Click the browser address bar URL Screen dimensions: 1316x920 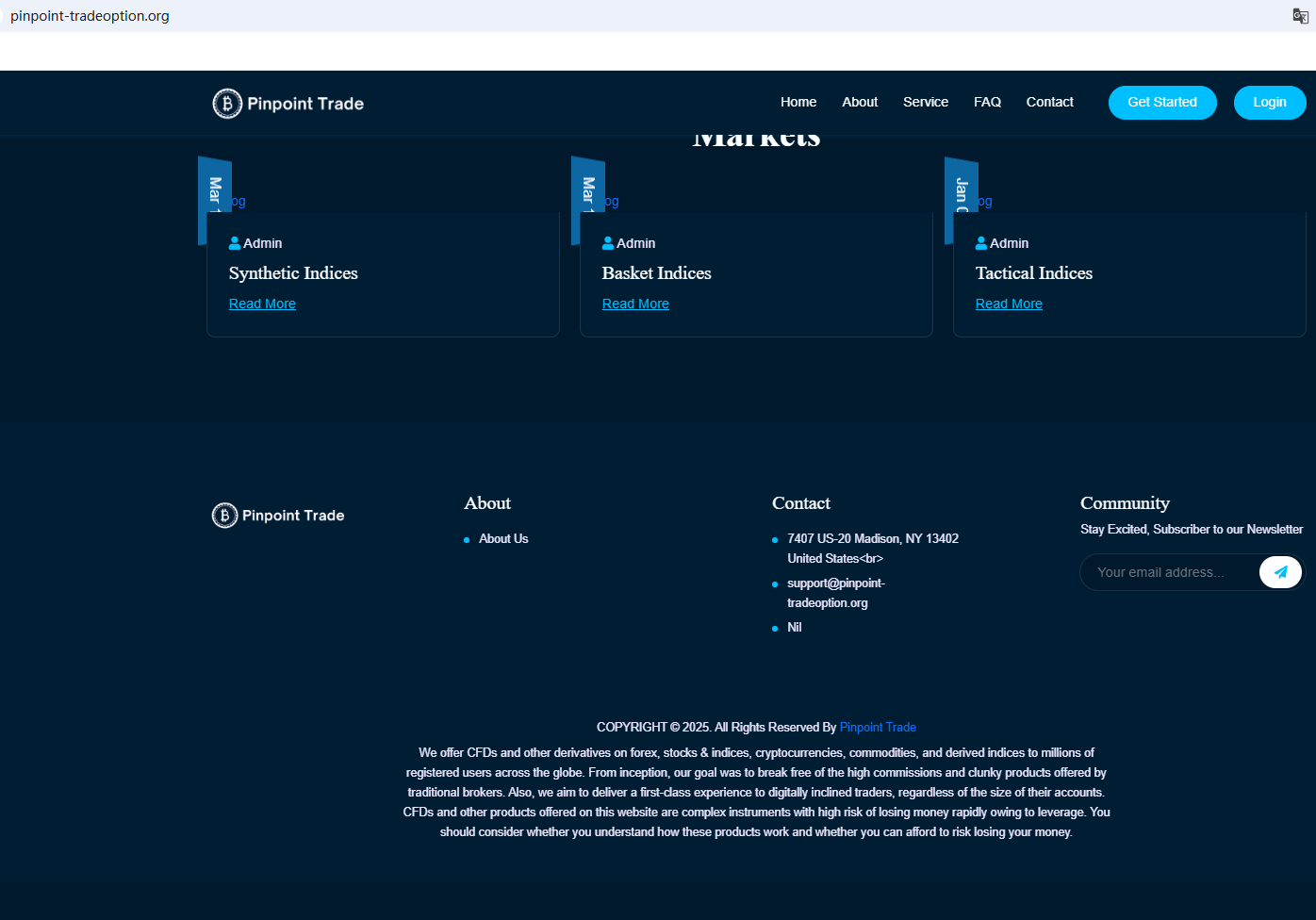click(90, 16)
